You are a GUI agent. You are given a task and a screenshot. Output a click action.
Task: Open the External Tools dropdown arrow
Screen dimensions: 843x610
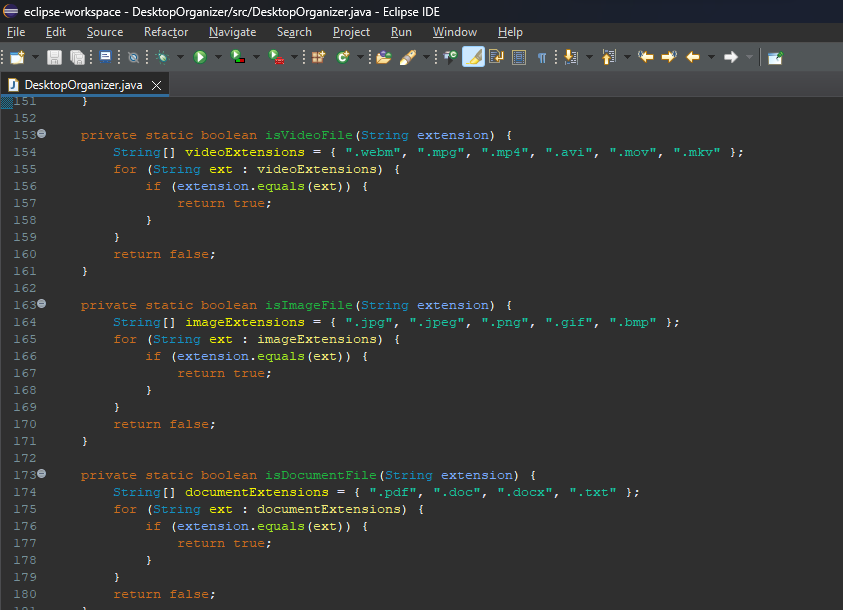pos(295,57)
